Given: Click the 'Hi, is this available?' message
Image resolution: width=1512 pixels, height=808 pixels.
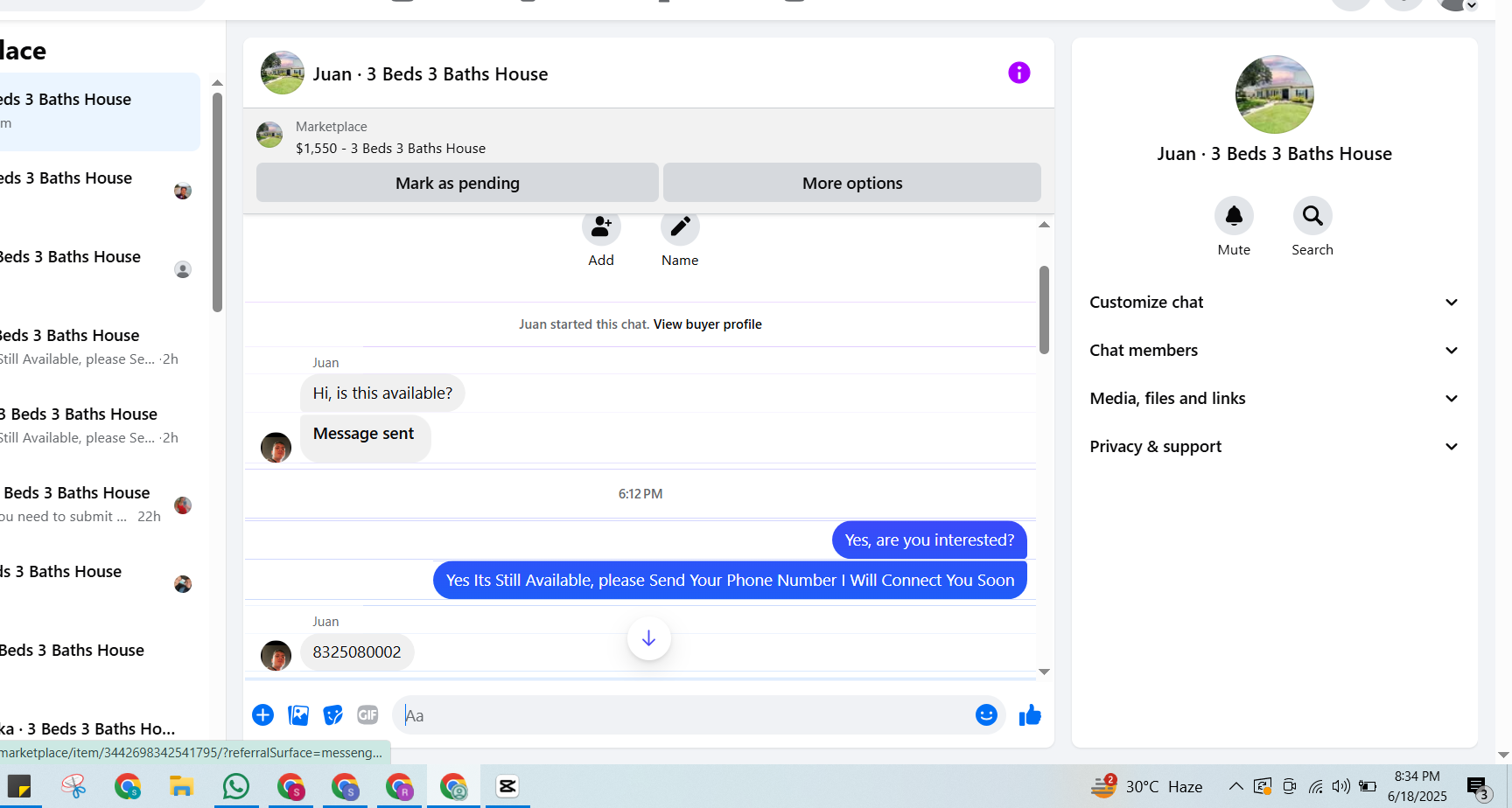Looking at the screenshot, I should tap(382, 394).
